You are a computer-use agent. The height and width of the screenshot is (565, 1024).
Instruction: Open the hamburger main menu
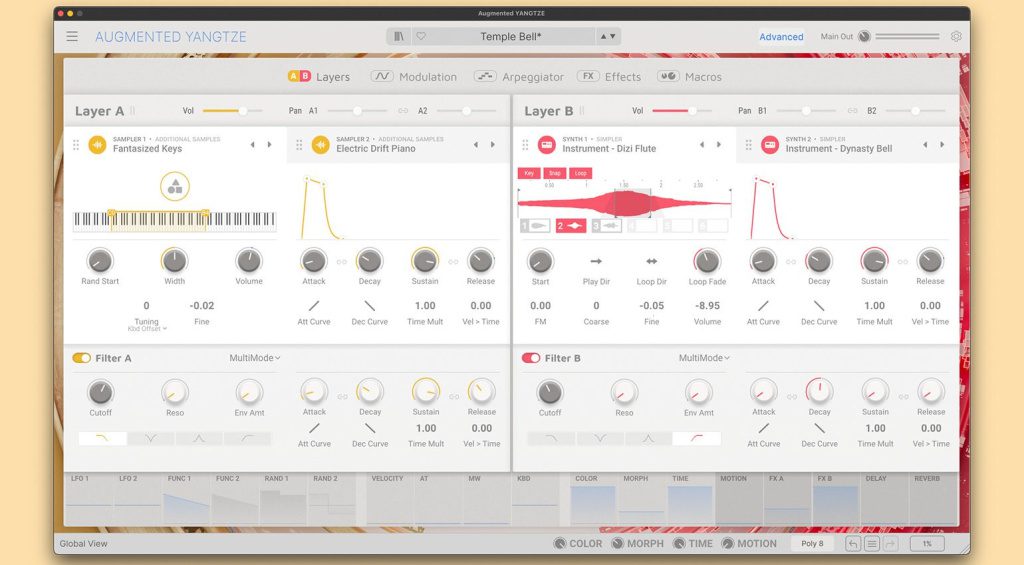click(x=72, y=37)
